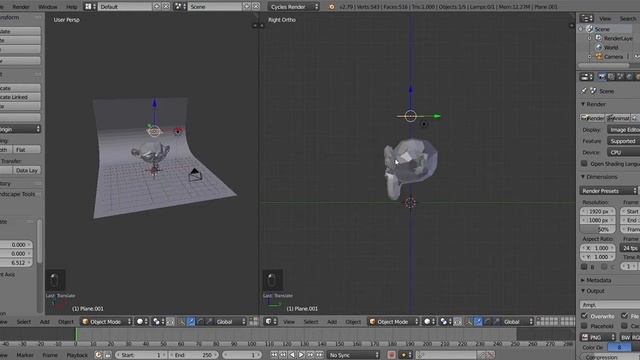Open the Render Presets dropdown
Image resolution: width=640 pixels, height=360 pixels.
click(608, 191)
